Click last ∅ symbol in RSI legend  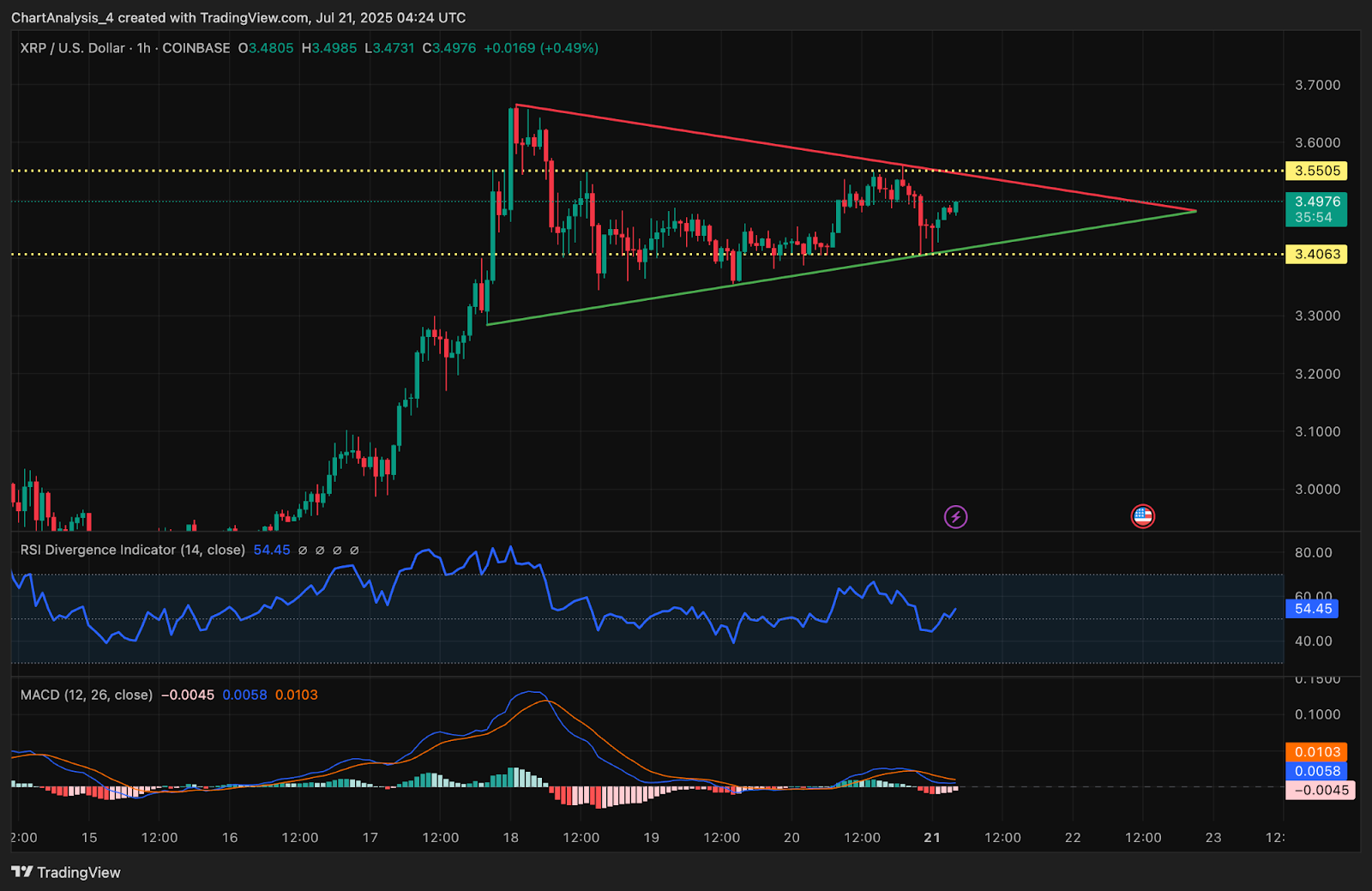click(354, 551)
